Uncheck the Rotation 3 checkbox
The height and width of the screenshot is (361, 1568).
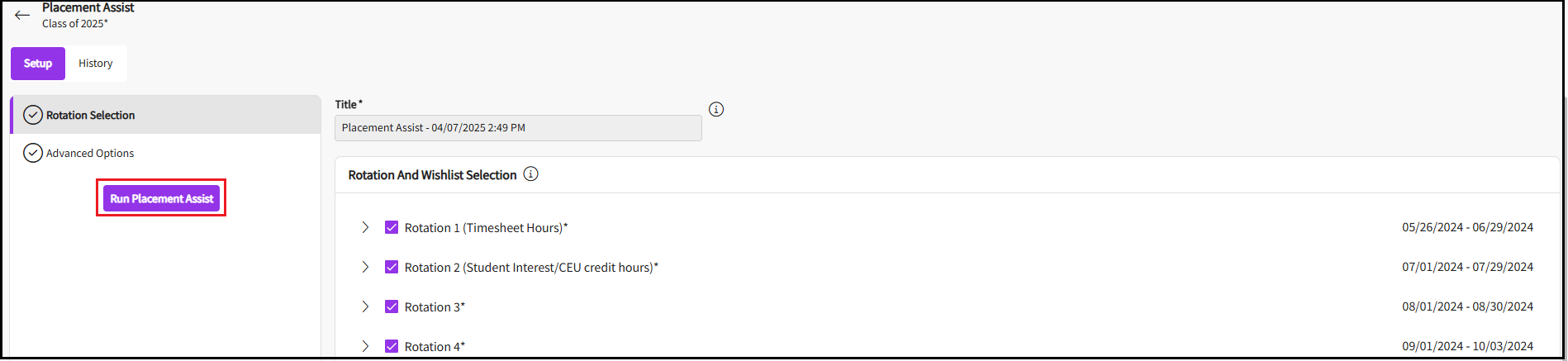pyautogui.click(x=392, y=306)
